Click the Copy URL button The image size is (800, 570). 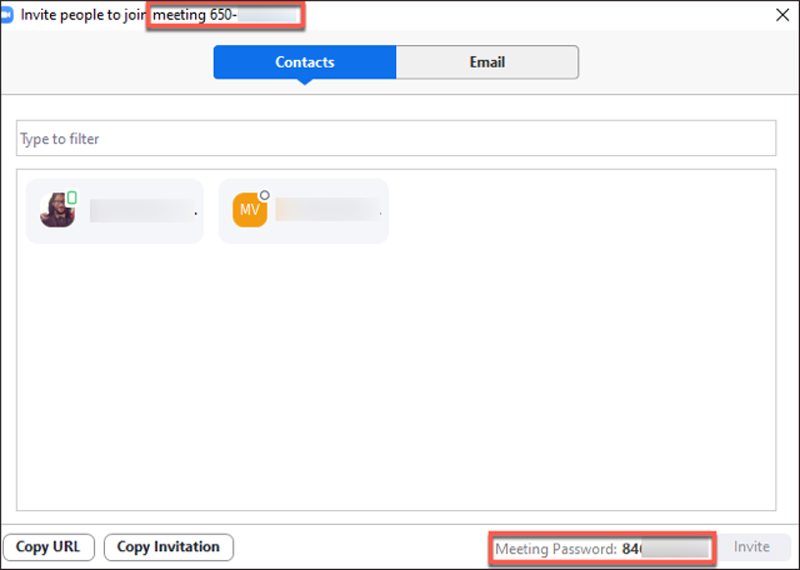pyautogui.click(x=48, y=547)
